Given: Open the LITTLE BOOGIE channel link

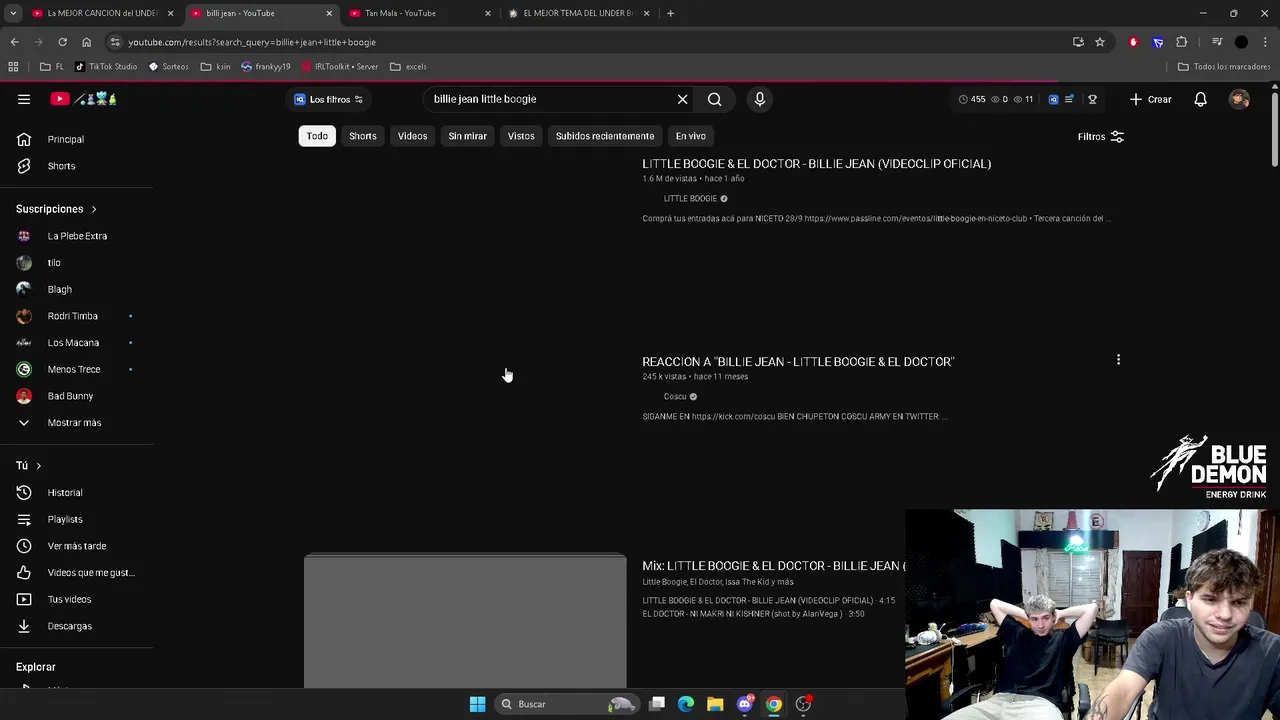Looking at the screenshot, I should point(690,198).
